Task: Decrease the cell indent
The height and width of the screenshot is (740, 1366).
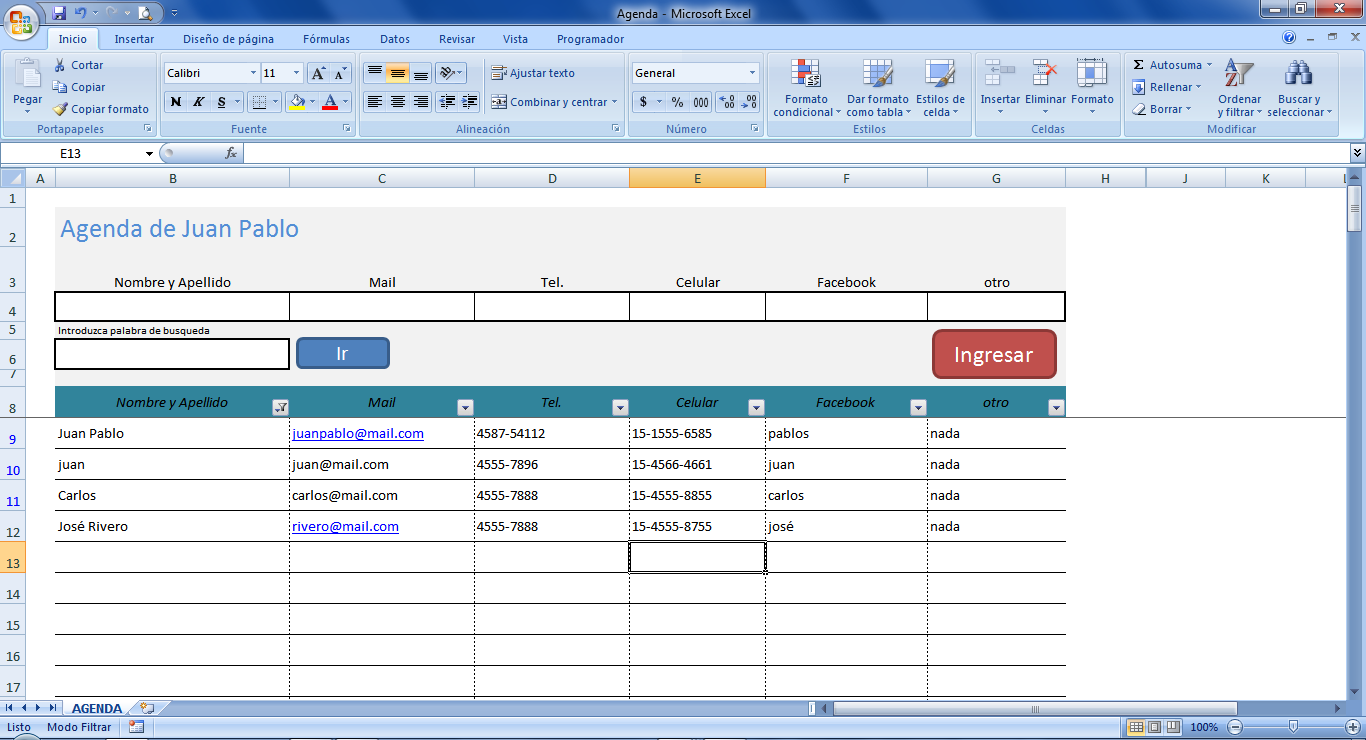Action: click(x=447, y=102)
